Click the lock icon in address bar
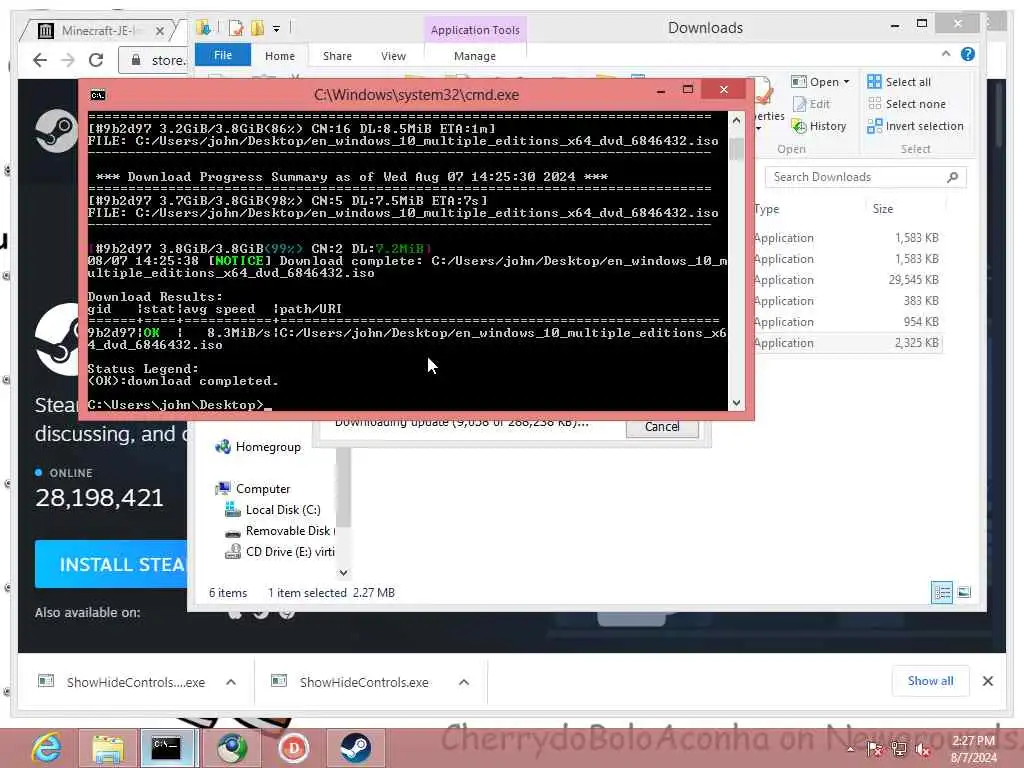1024x768 pixels. (136, 60)
